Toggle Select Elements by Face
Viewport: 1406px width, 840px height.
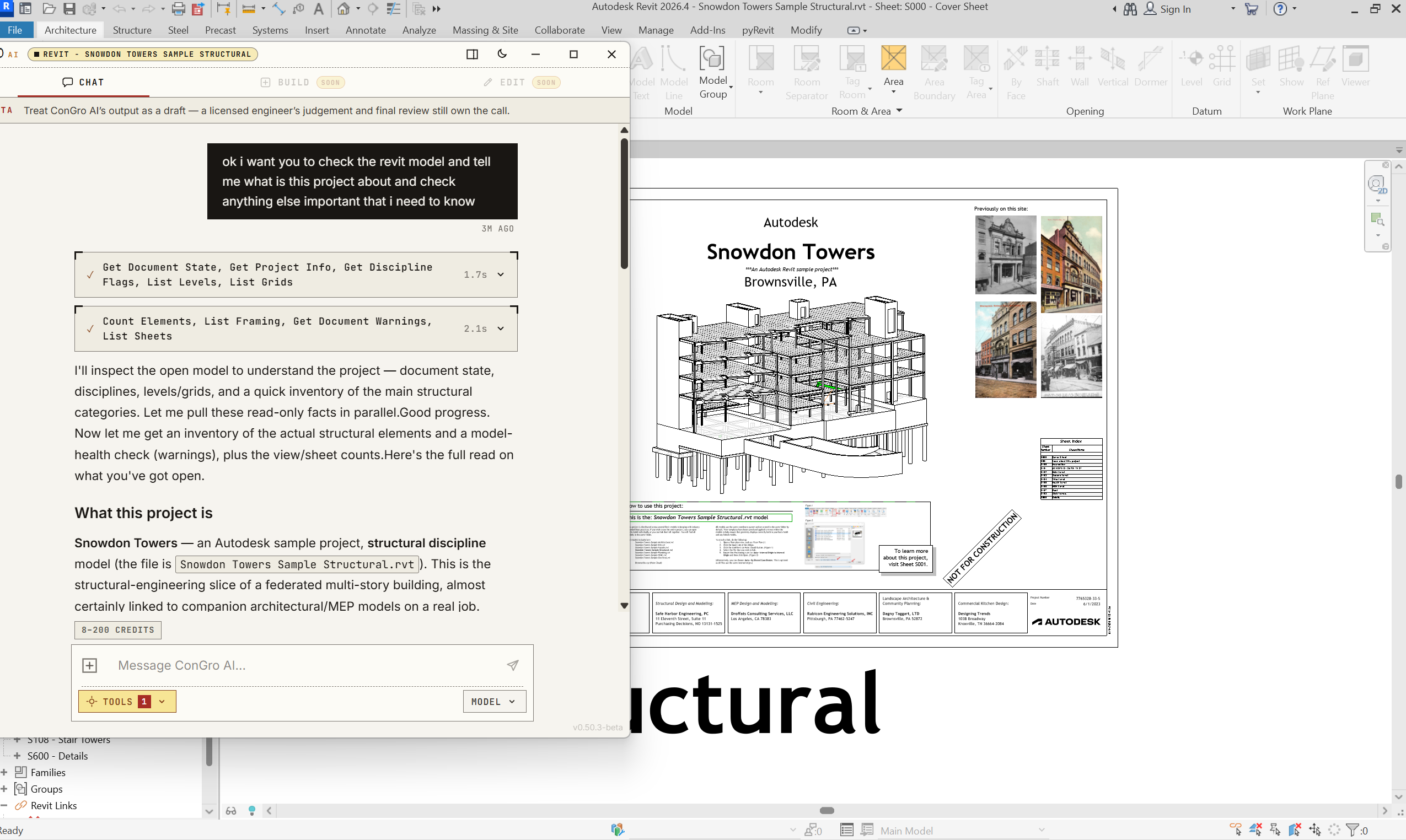coord(1295,830)
